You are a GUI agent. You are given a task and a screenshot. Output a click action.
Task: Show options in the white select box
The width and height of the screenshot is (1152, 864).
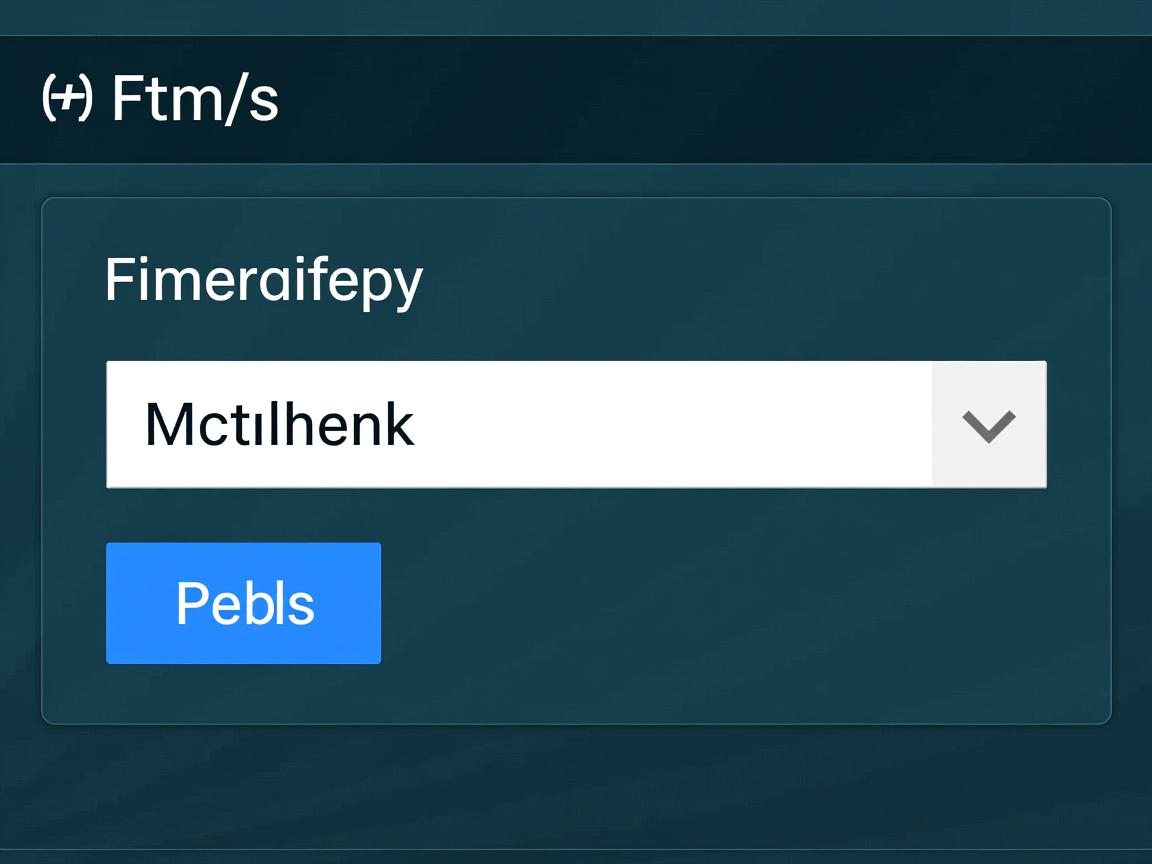pos(575,425)
